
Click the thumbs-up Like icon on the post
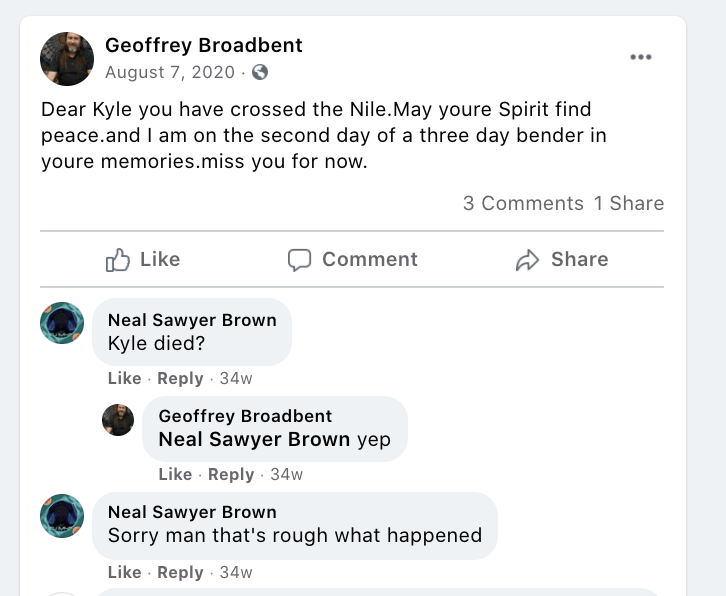click(x=118, y=260)
